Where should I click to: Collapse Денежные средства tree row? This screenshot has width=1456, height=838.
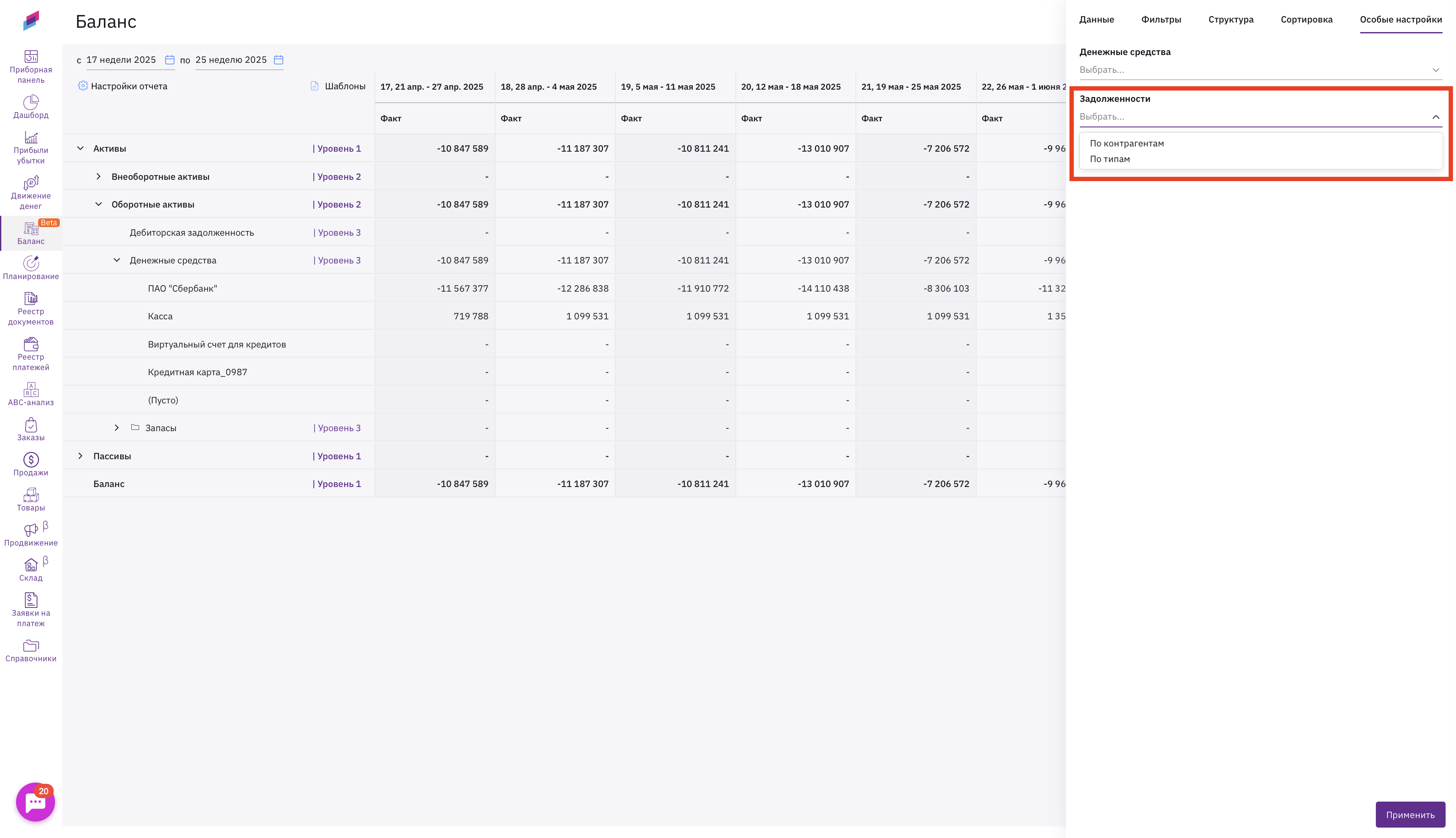117,260
